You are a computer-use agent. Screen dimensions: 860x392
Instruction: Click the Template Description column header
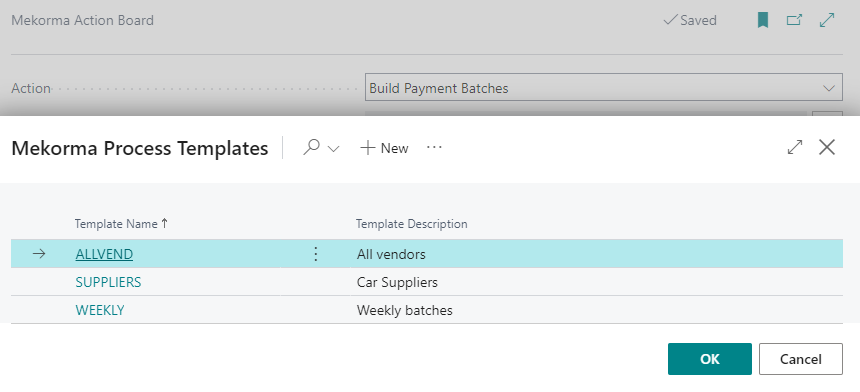[x=411, y=224]
